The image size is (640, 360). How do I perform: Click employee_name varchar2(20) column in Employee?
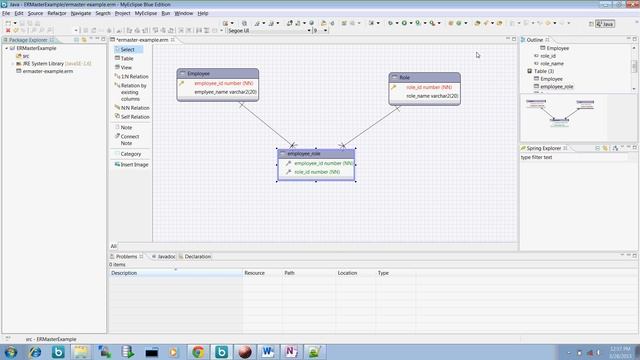pos(225,92)
